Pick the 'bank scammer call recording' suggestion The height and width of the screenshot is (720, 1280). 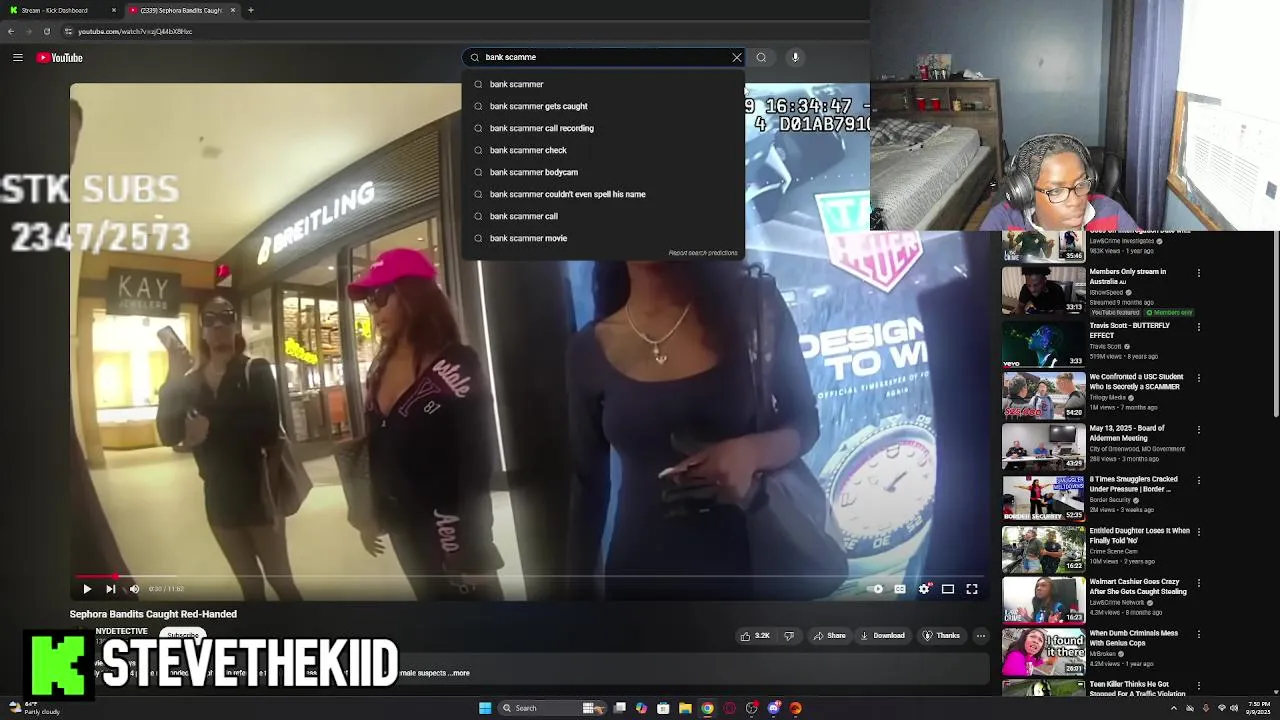pyautogui.click(x=604, y=128)
